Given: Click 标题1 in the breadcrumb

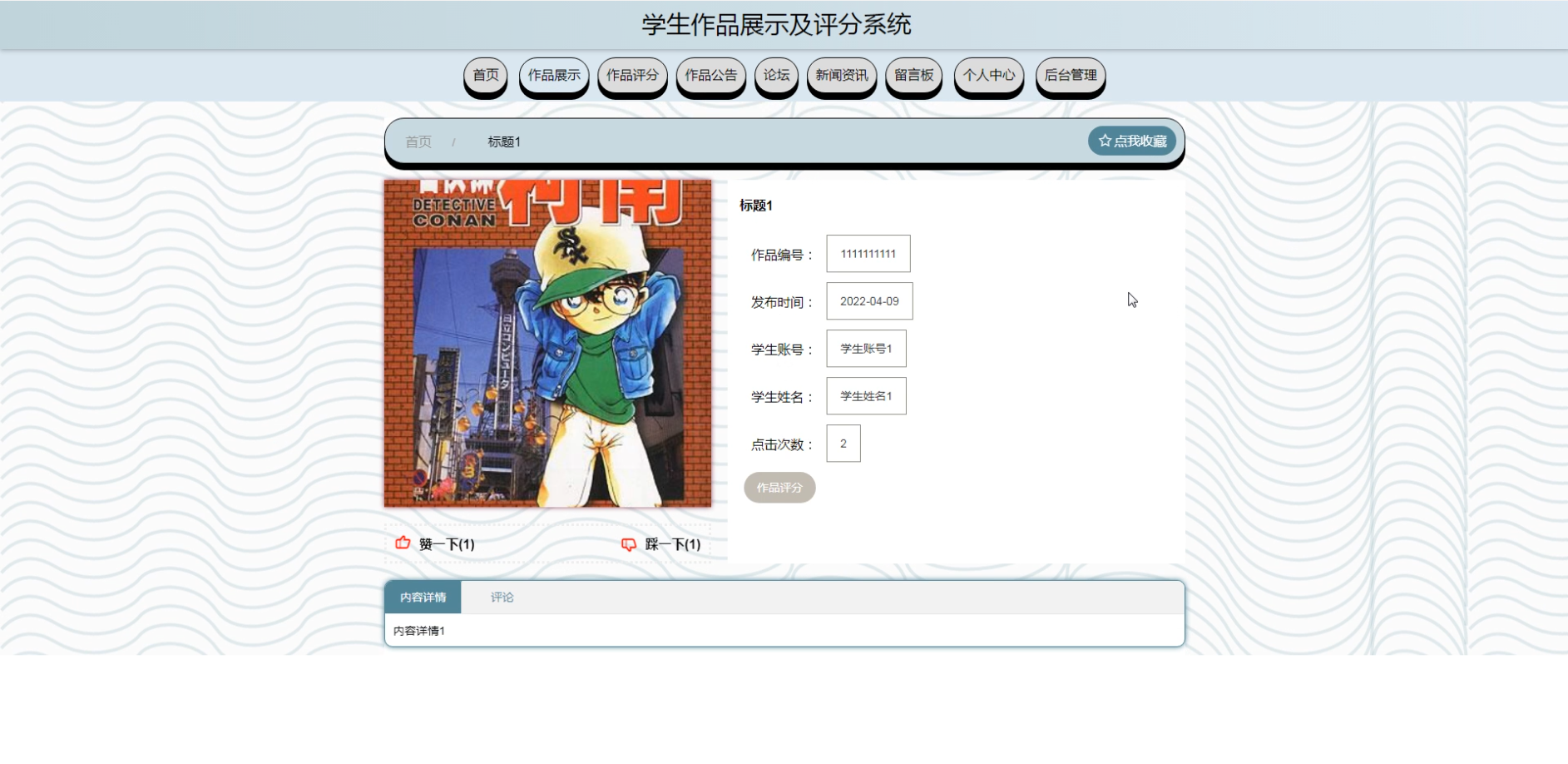Looking at the screenshot, I should [504, 141].
